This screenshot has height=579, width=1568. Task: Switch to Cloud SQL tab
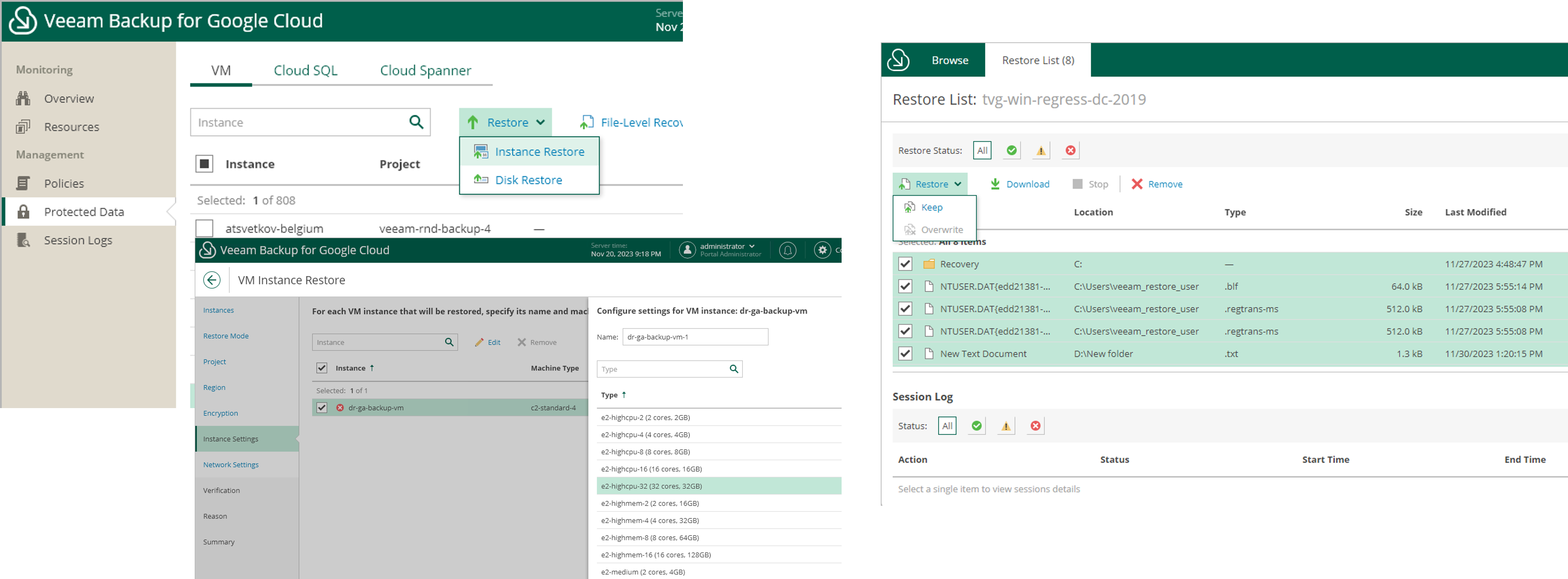coord(305,71)
